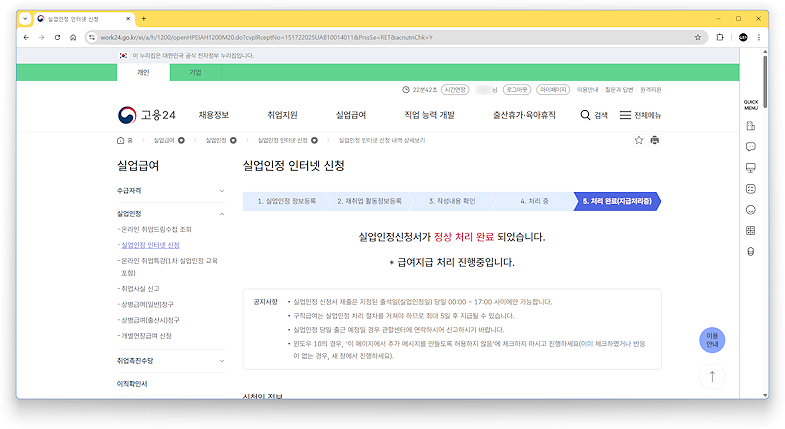Click the 고용24 logo
This screenshot has width=785, height=429.
[x=147, y=115]
